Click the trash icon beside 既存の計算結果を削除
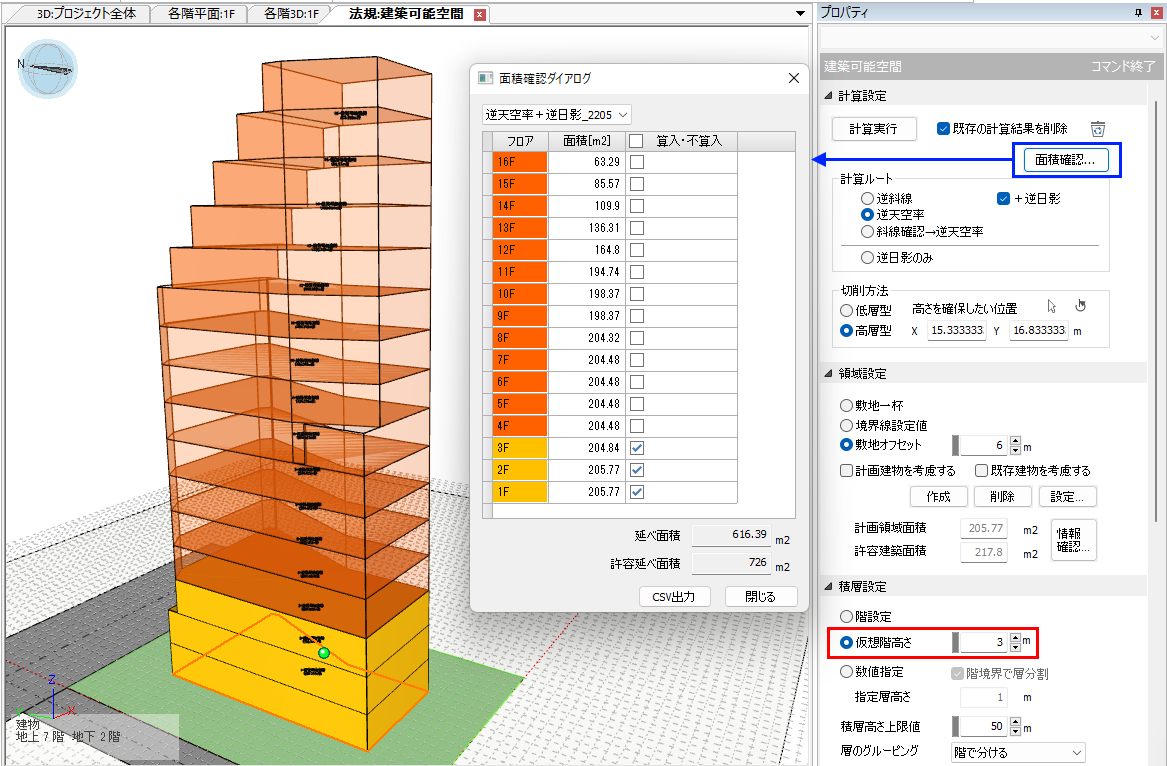 pos(1098,129)
